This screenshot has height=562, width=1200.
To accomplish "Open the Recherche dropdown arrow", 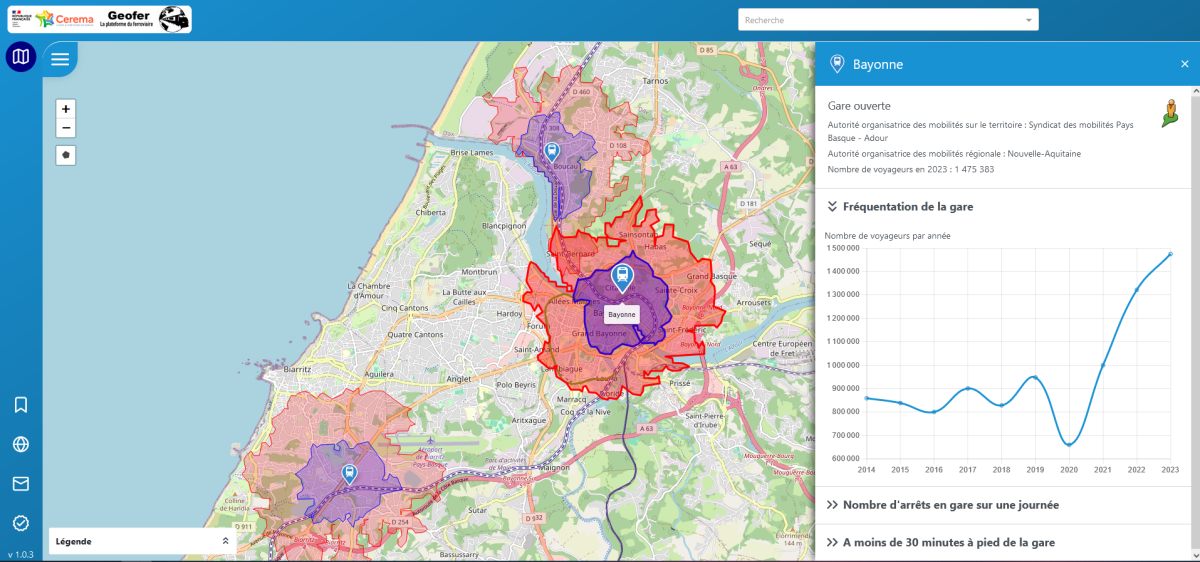I will (1028, 20).
